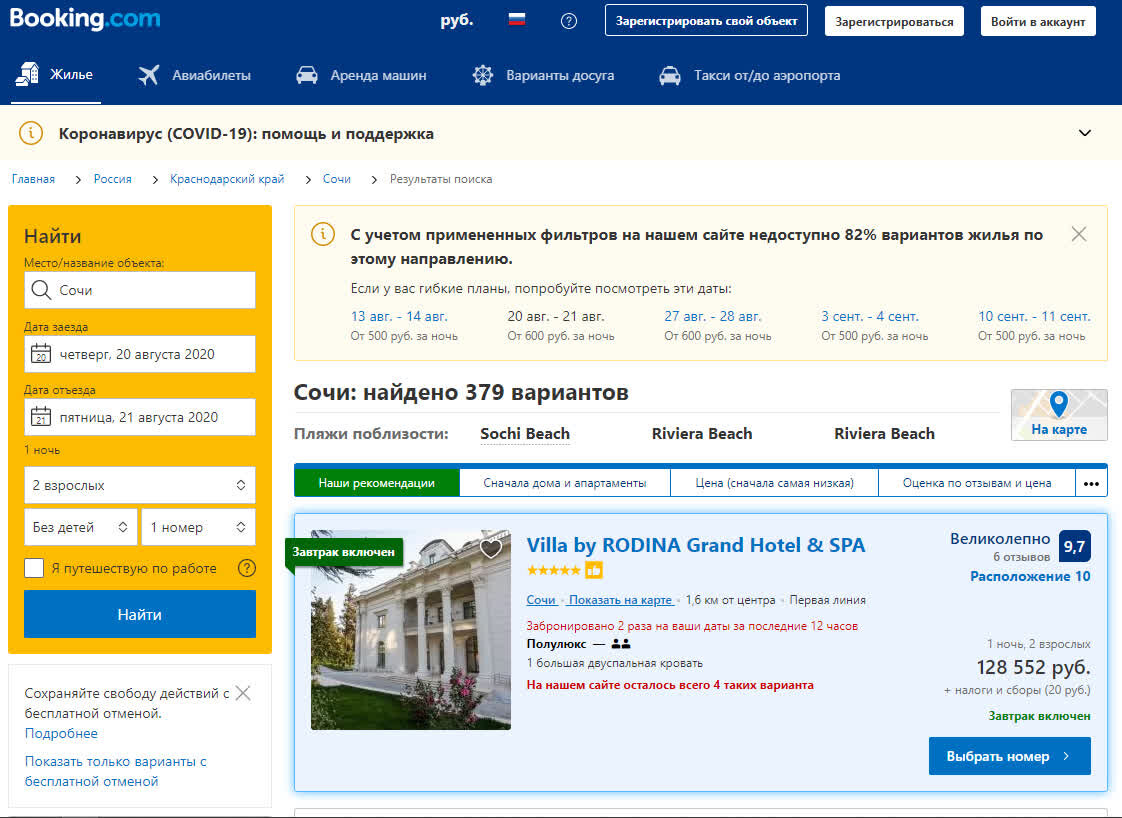Open the Аренда машин tab

click(361, 75)
